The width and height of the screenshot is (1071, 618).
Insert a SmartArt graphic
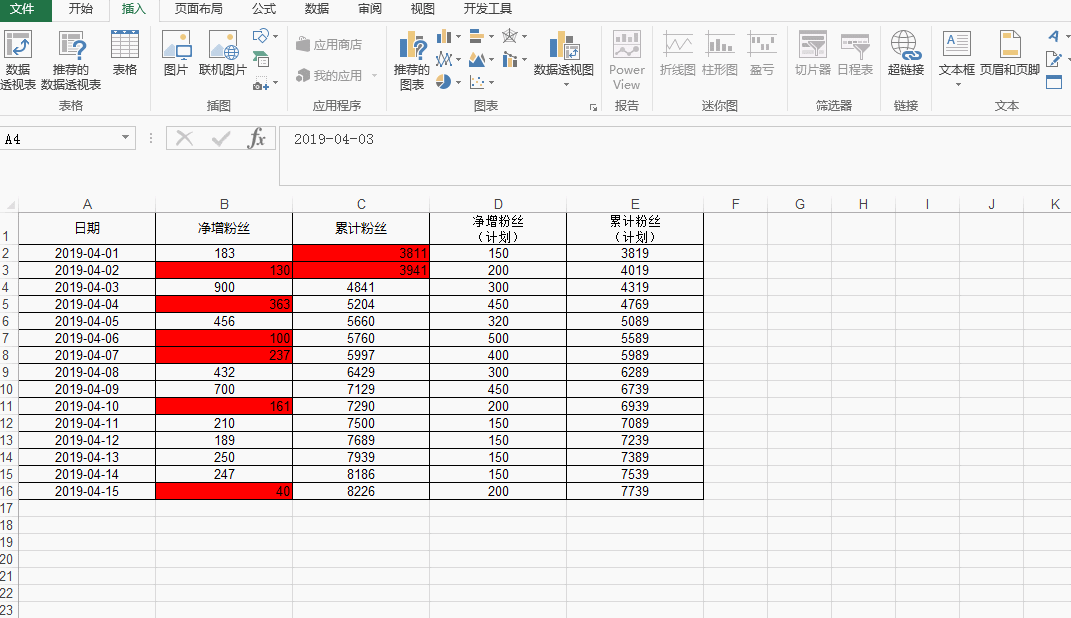coord(261,59)
